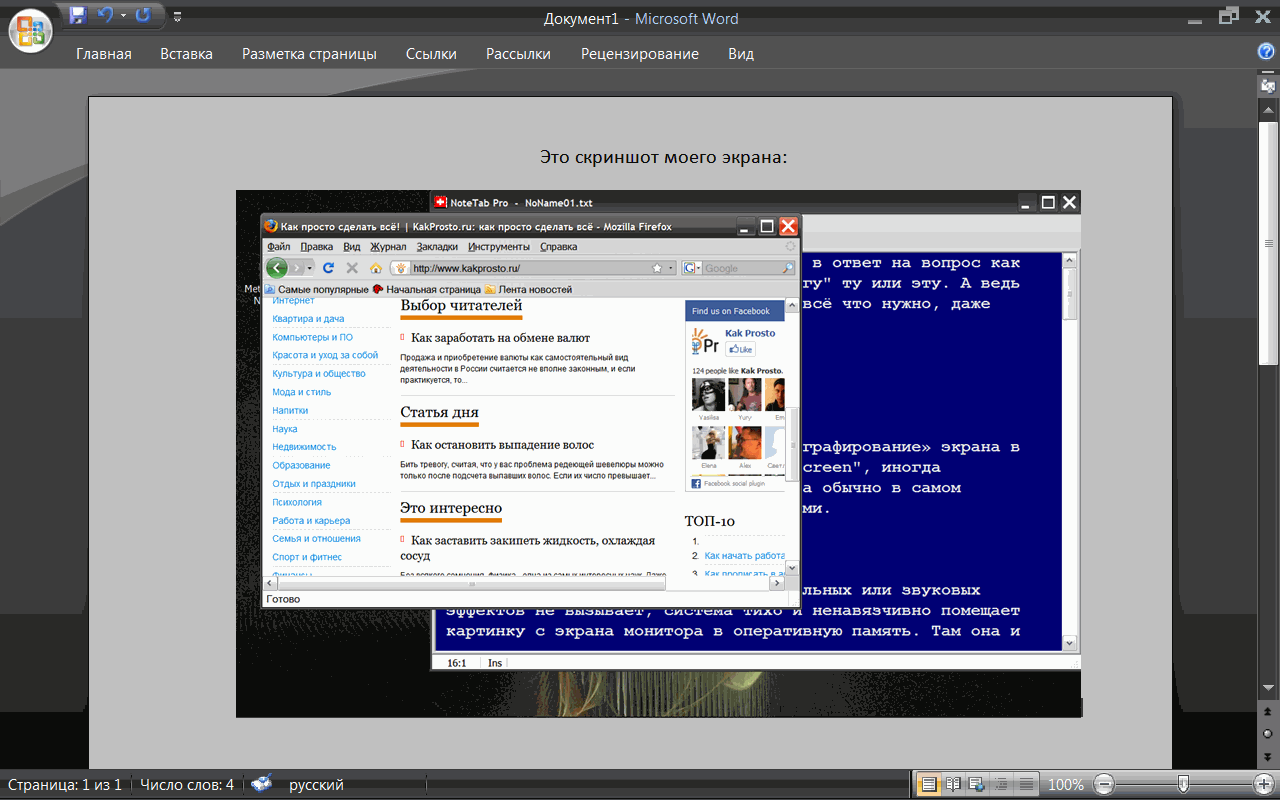Open Microsoft Word Help
This screenshot has height=800, width=1280.
click(x=1266, y=52)
